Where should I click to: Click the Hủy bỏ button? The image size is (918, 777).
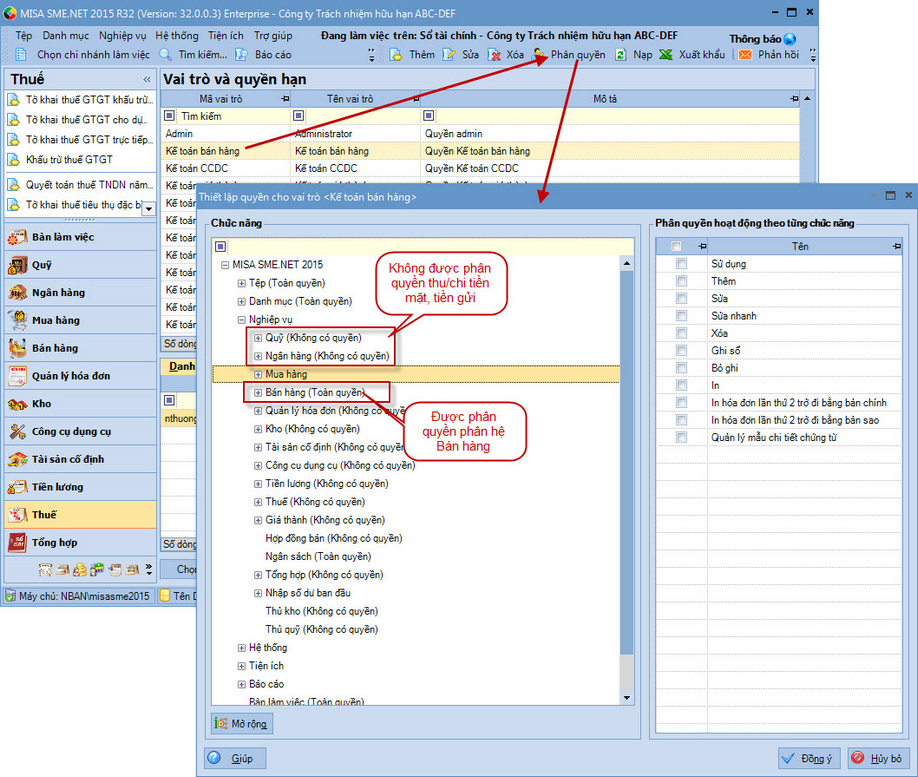pos(879,758)
